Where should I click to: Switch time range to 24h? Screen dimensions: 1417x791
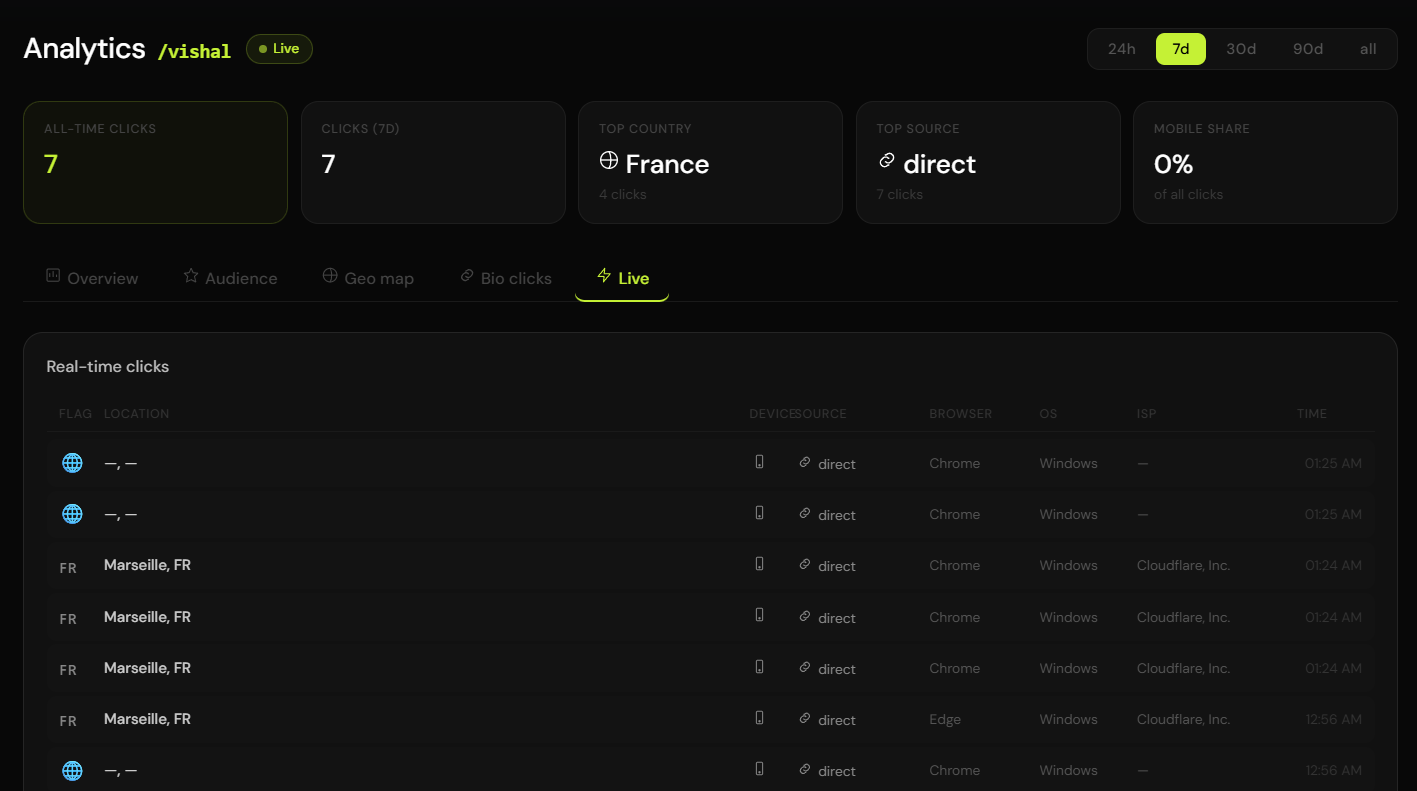[1122, 49]
